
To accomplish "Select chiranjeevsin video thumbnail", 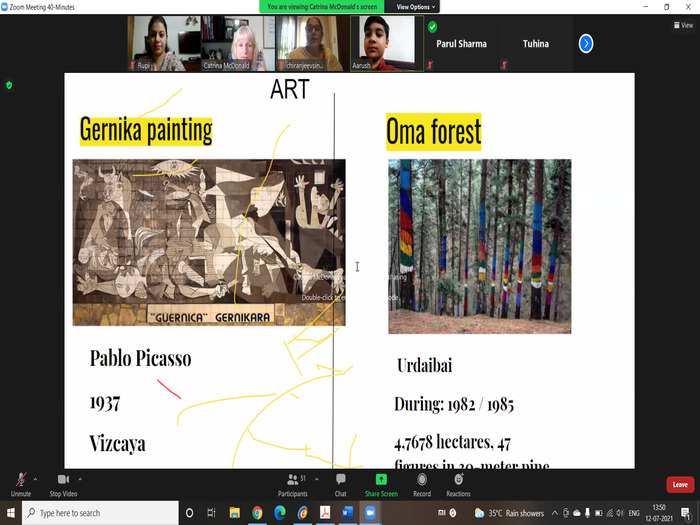I will (312, 43).
